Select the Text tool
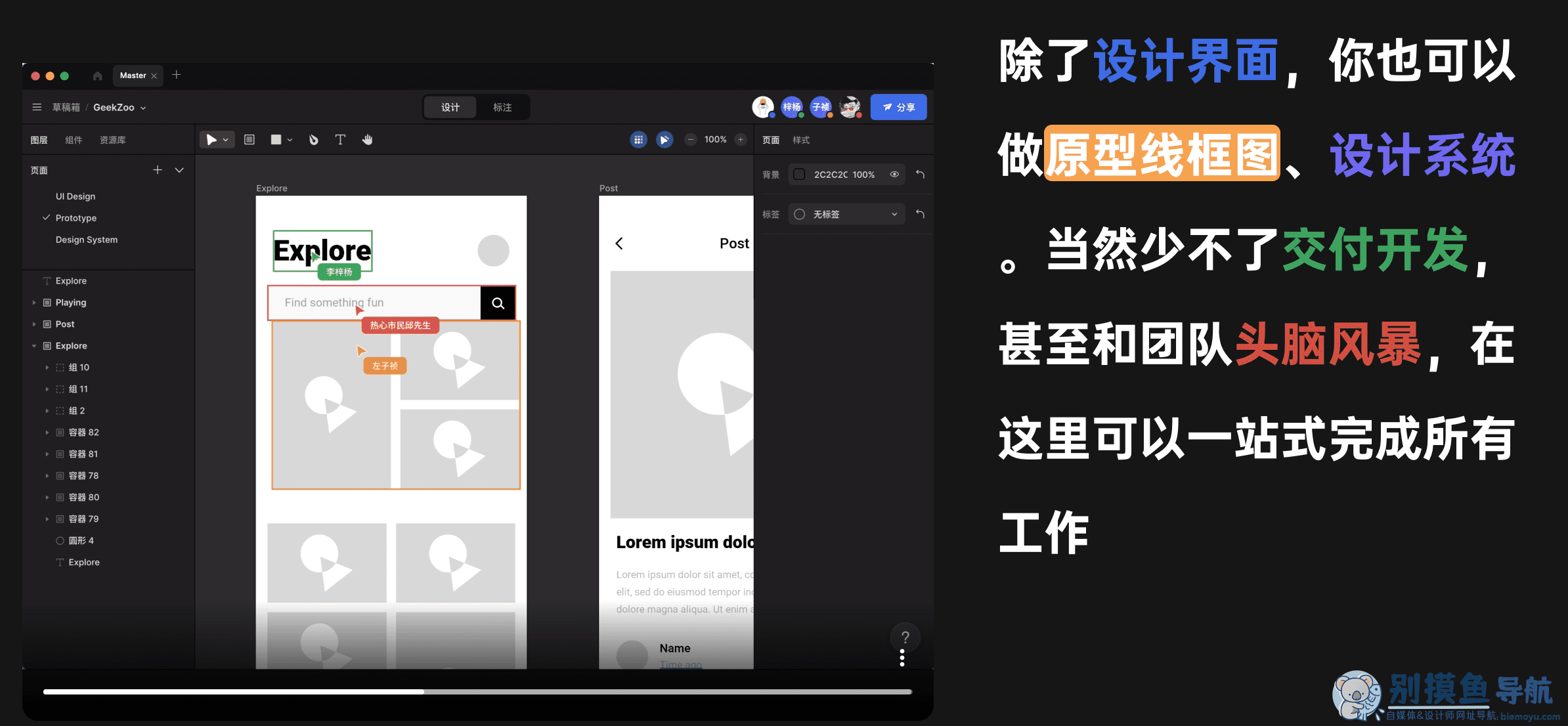Viewport: 1568px width, 726px height. click(340, 139)
